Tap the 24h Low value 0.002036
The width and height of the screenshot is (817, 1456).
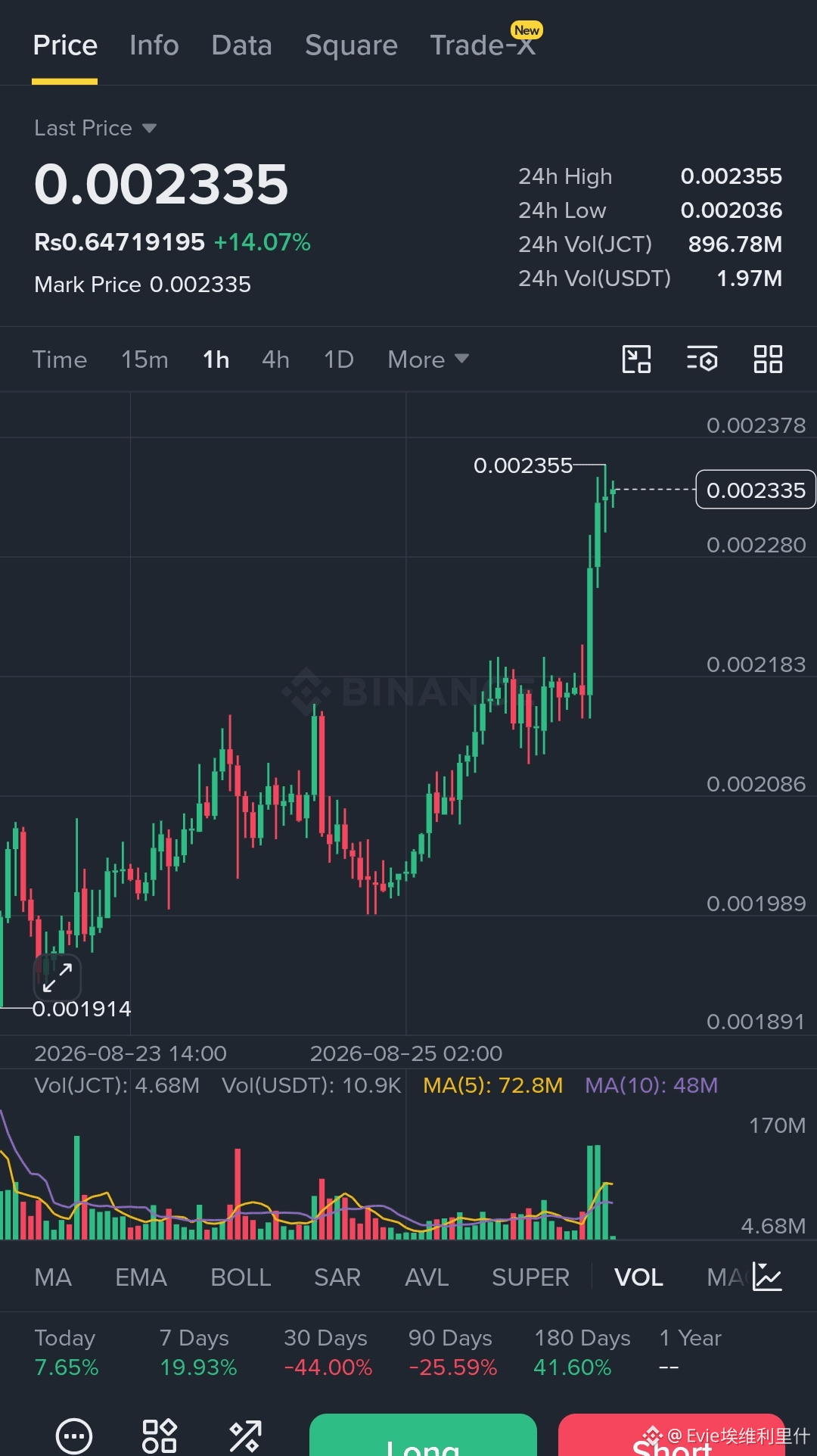pyautogui.click(x=731, y=210)
